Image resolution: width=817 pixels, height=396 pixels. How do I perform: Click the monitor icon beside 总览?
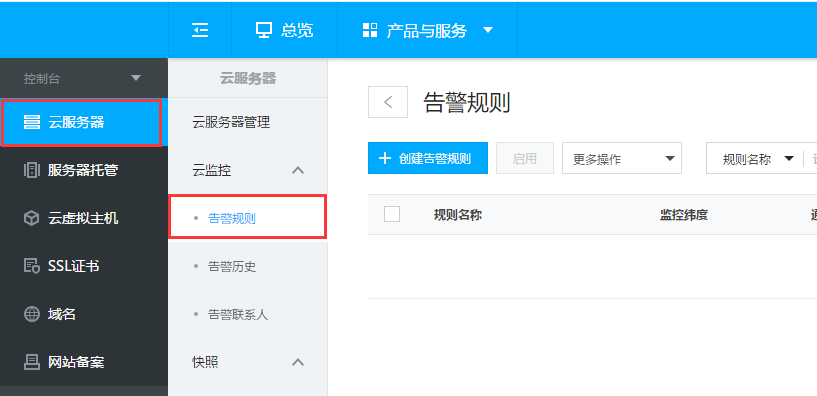[x=264, y=30]
